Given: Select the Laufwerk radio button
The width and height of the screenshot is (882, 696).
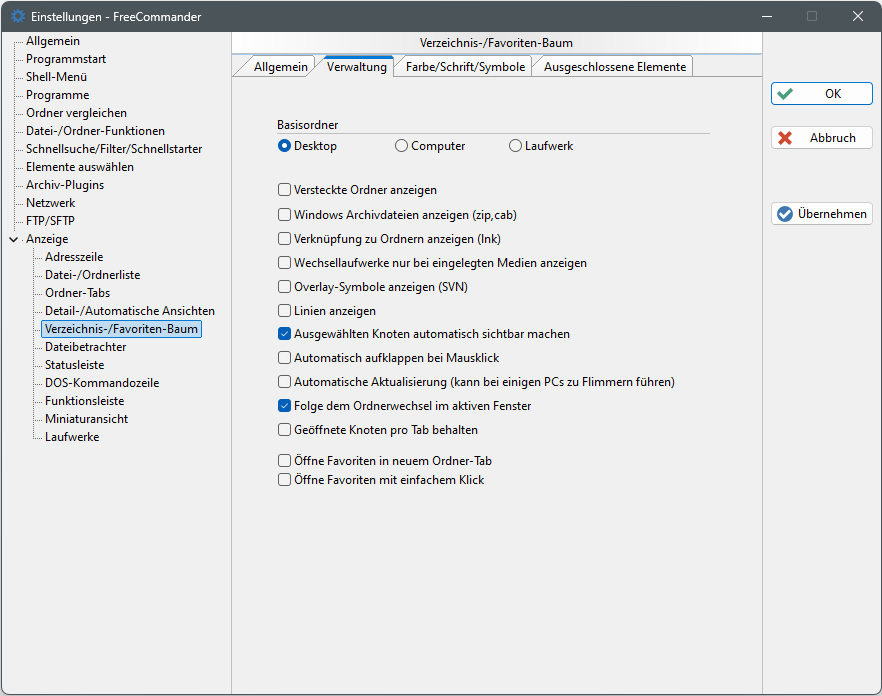Looking at the screenshot, I should point(515,146).
